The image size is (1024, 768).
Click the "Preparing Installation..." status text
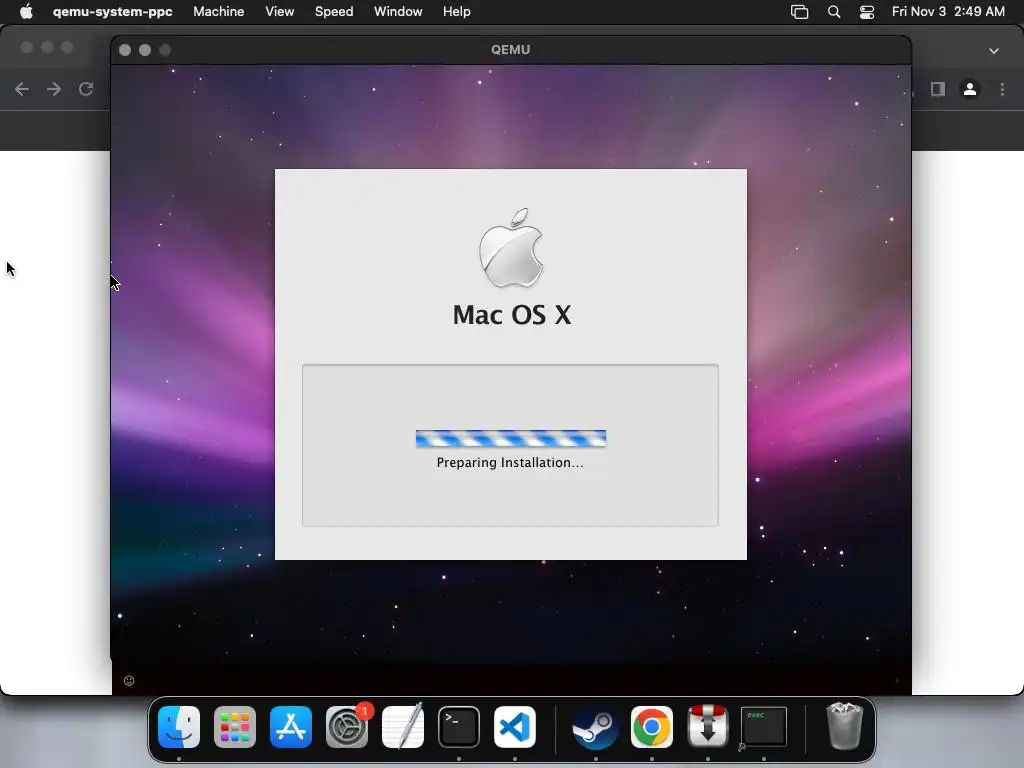510,462
